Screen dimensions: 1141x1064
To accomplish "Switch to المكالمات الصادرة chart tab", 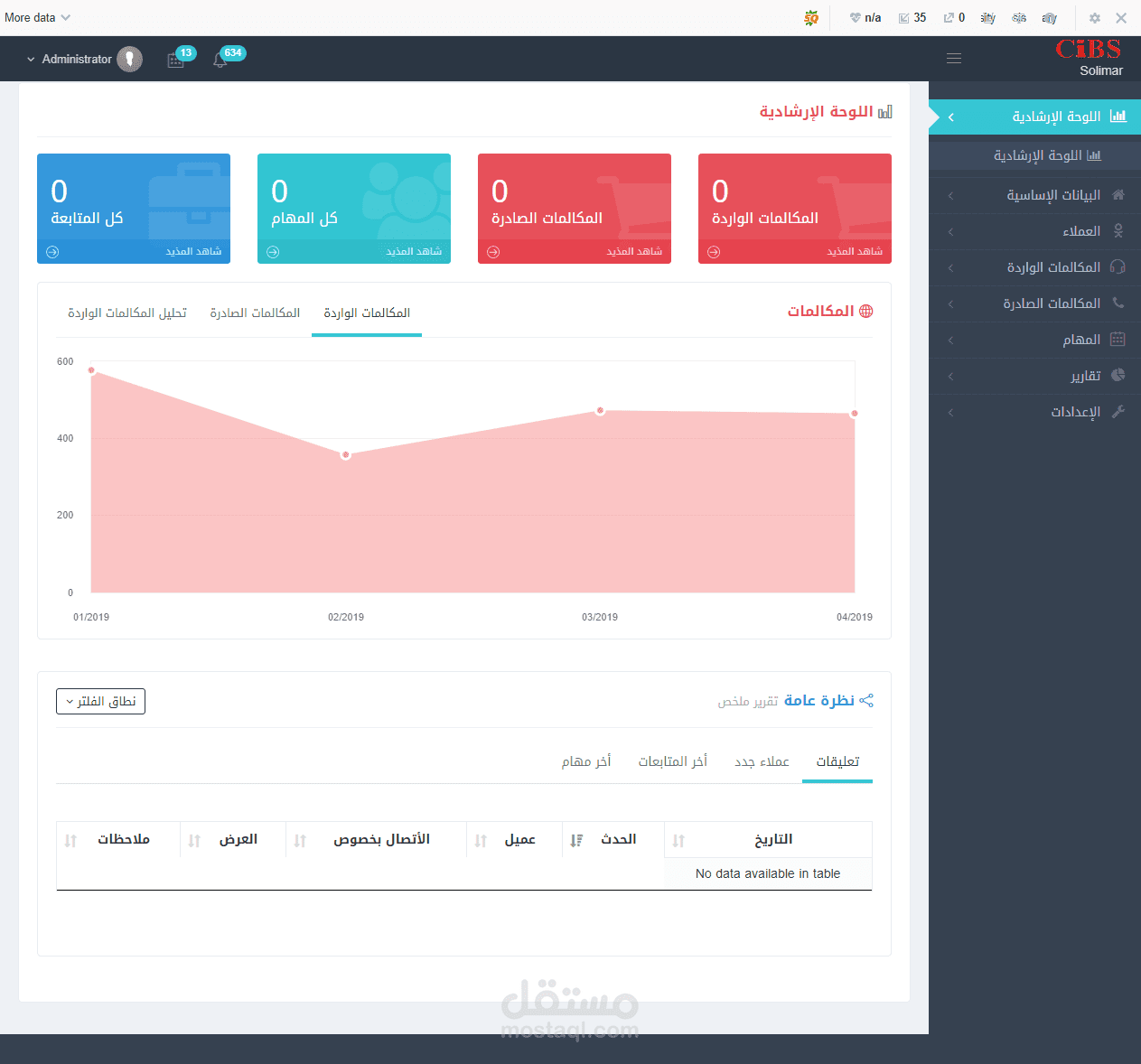I will click(x=255, y=313).
